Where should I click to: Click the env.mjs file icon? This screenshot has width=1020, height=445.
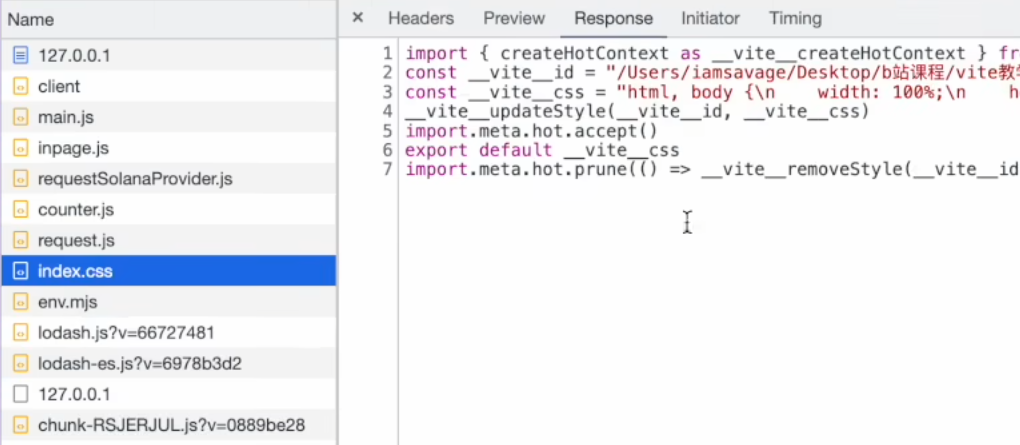click(21, 302)
